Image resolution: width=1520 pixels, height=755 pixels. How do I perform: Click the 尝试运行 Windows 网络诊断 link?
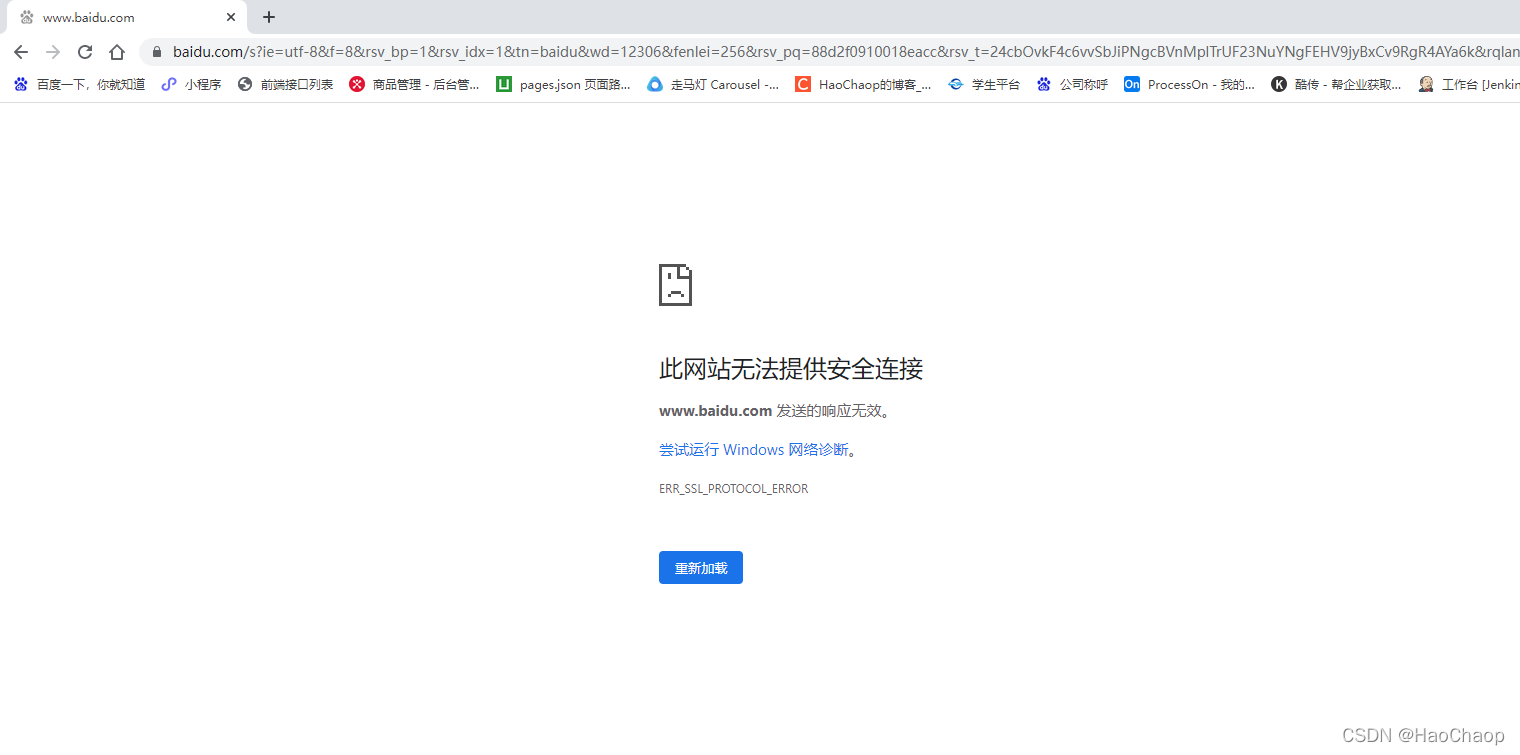[754, 450]
